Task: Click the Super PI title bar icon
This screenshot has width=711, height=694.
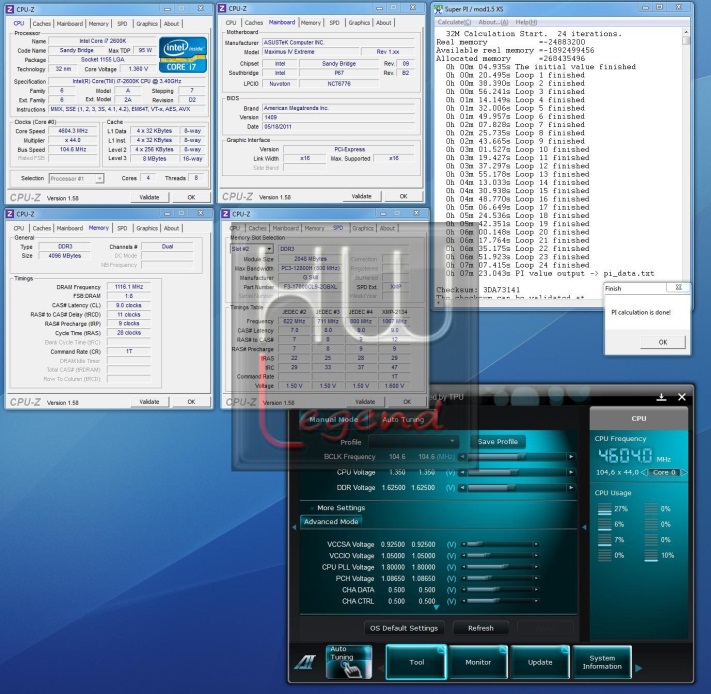Action: pos(438,9)
